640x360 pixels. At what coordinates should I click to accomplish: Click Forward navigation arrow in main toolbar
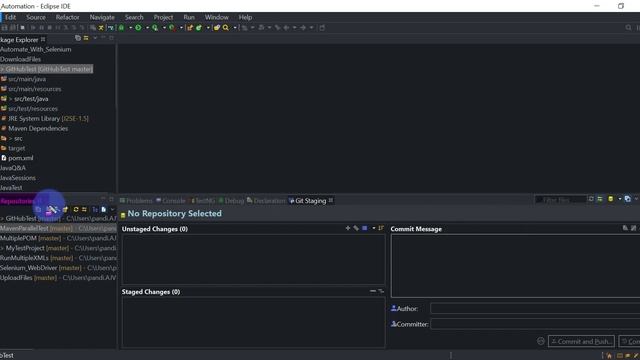click(x=303, y=28)
